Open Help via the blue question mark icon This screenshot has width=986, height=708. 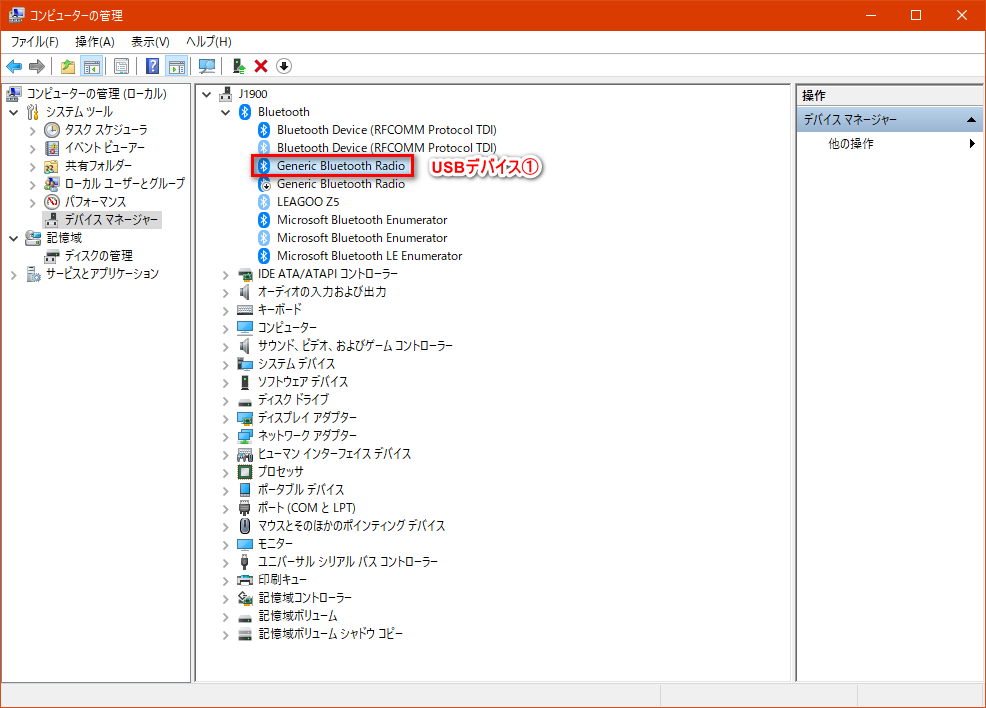(152, 66)
